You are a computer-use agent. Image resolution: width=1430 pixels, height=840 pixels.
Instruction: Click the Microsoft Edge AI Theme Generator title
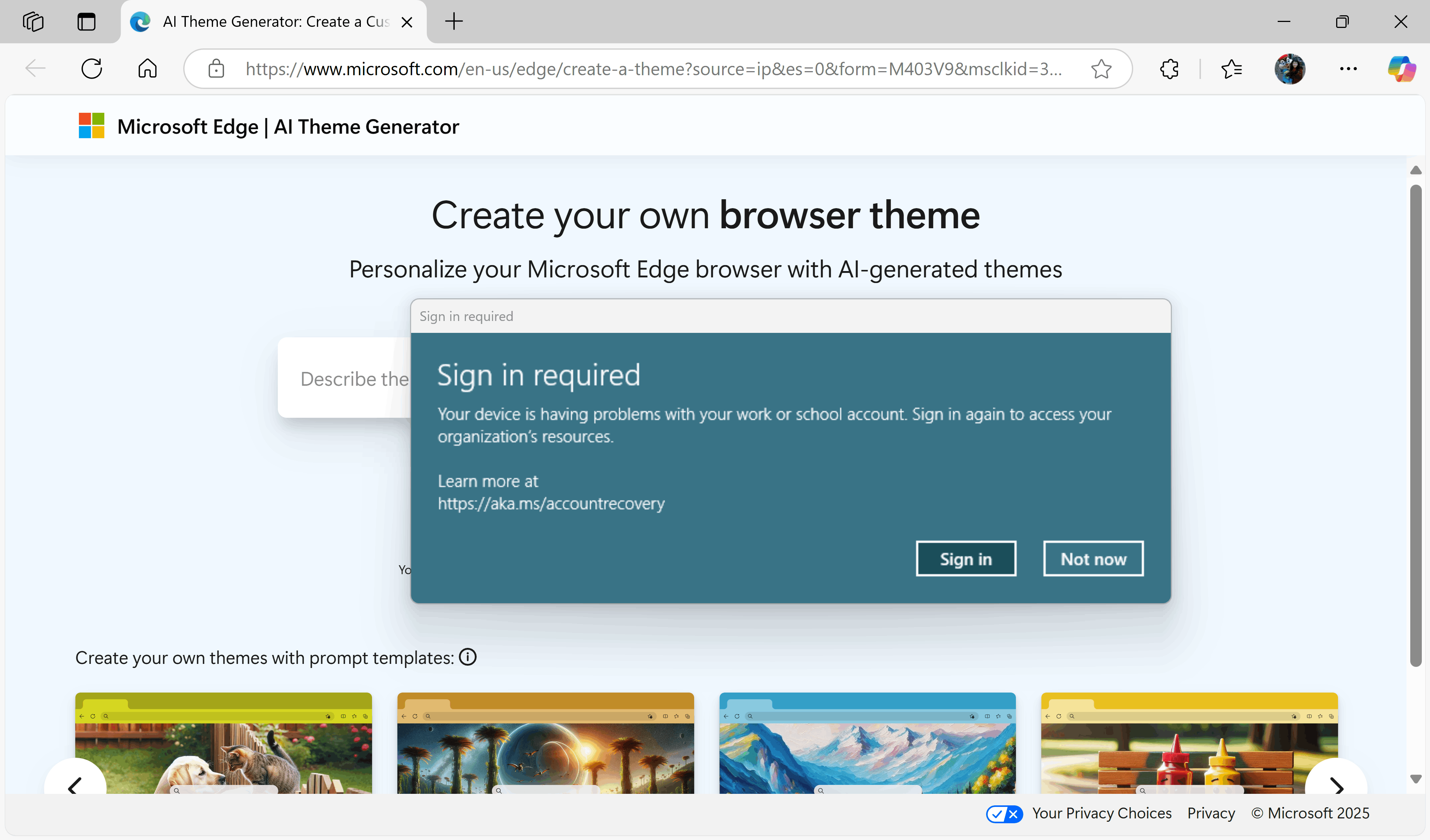288,127
